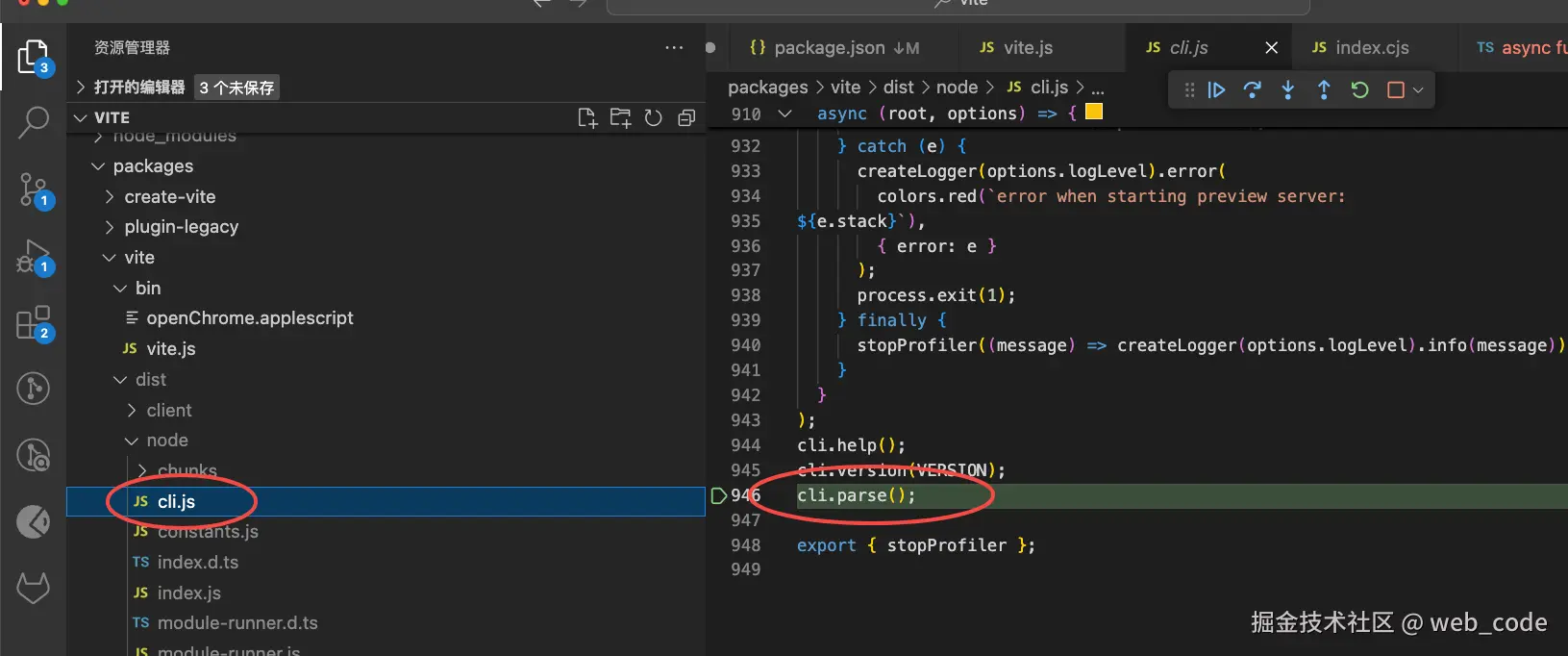The width and height of the screenshot is (1568, 656).
Task: Place cursor on export stopProfiler line
Action: (916, 545)
